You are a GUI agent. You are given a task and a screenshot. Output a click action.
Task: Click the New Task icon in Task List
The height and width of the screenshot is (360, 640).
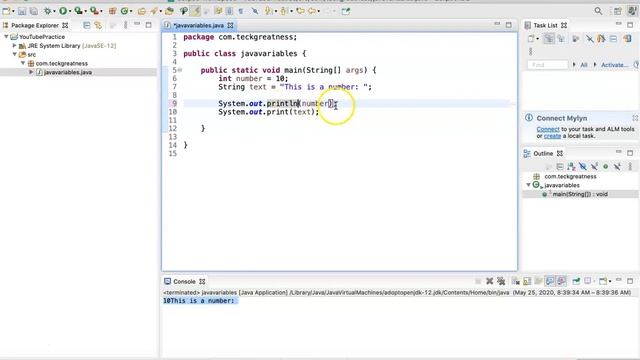[531, 39]
